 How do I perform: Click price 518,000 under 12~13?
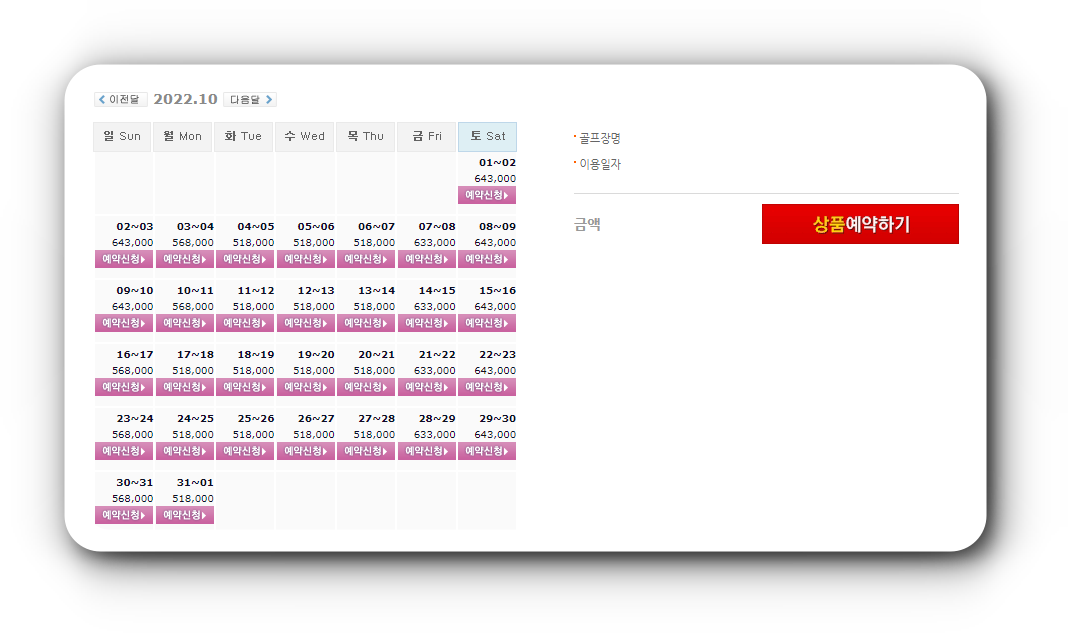tap(314, 307)
